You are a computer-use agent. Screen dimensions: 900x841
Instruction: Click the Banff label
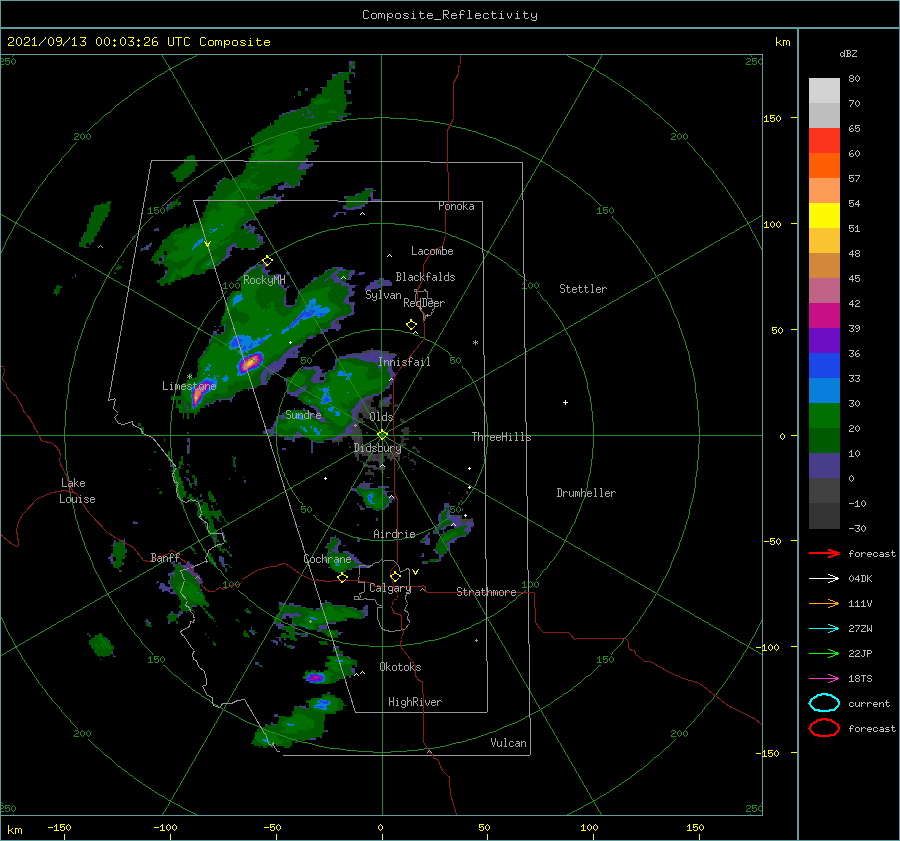pos(165,557)
